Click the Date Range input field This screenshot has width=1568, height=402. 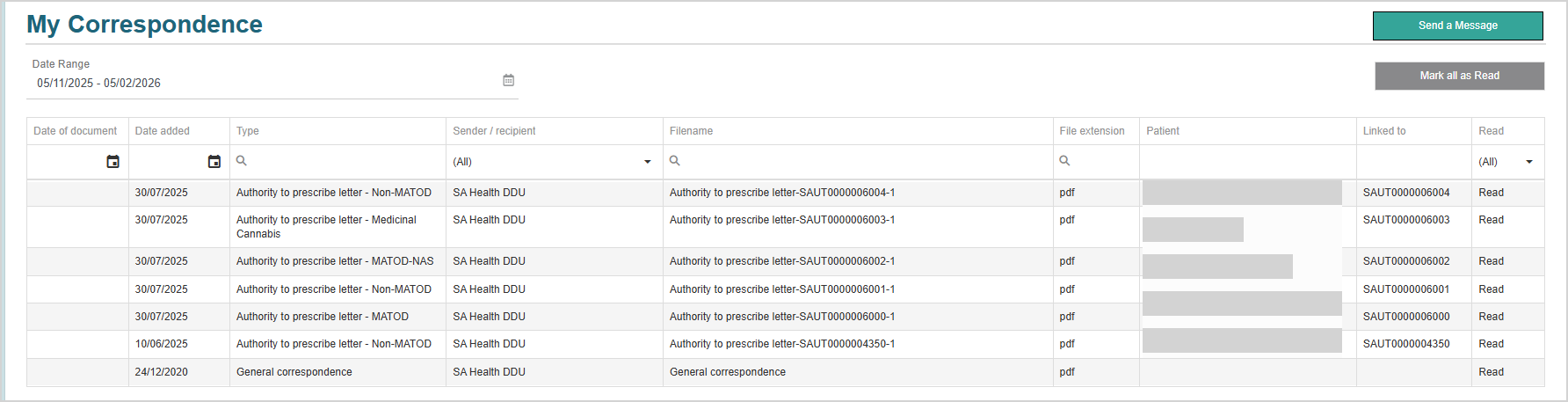click(x=264, y=83)
